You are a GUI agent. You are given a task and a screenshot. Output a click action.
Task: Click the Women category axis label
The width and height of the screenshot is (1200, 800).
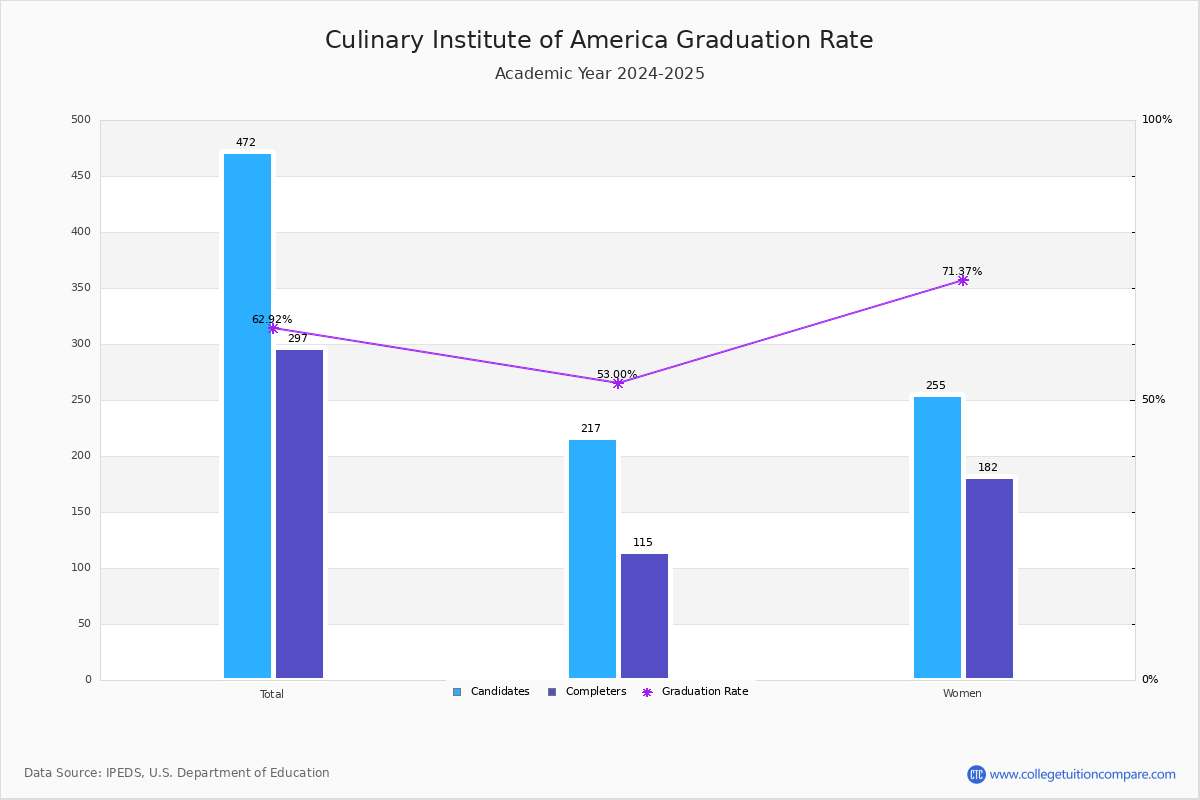pos(962,694)
